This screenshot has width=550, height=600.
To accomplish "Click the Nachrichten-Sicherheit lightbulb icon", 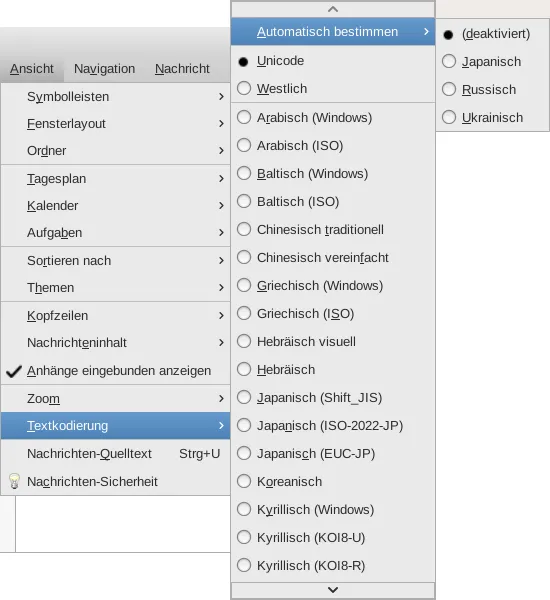I will 14,481.
